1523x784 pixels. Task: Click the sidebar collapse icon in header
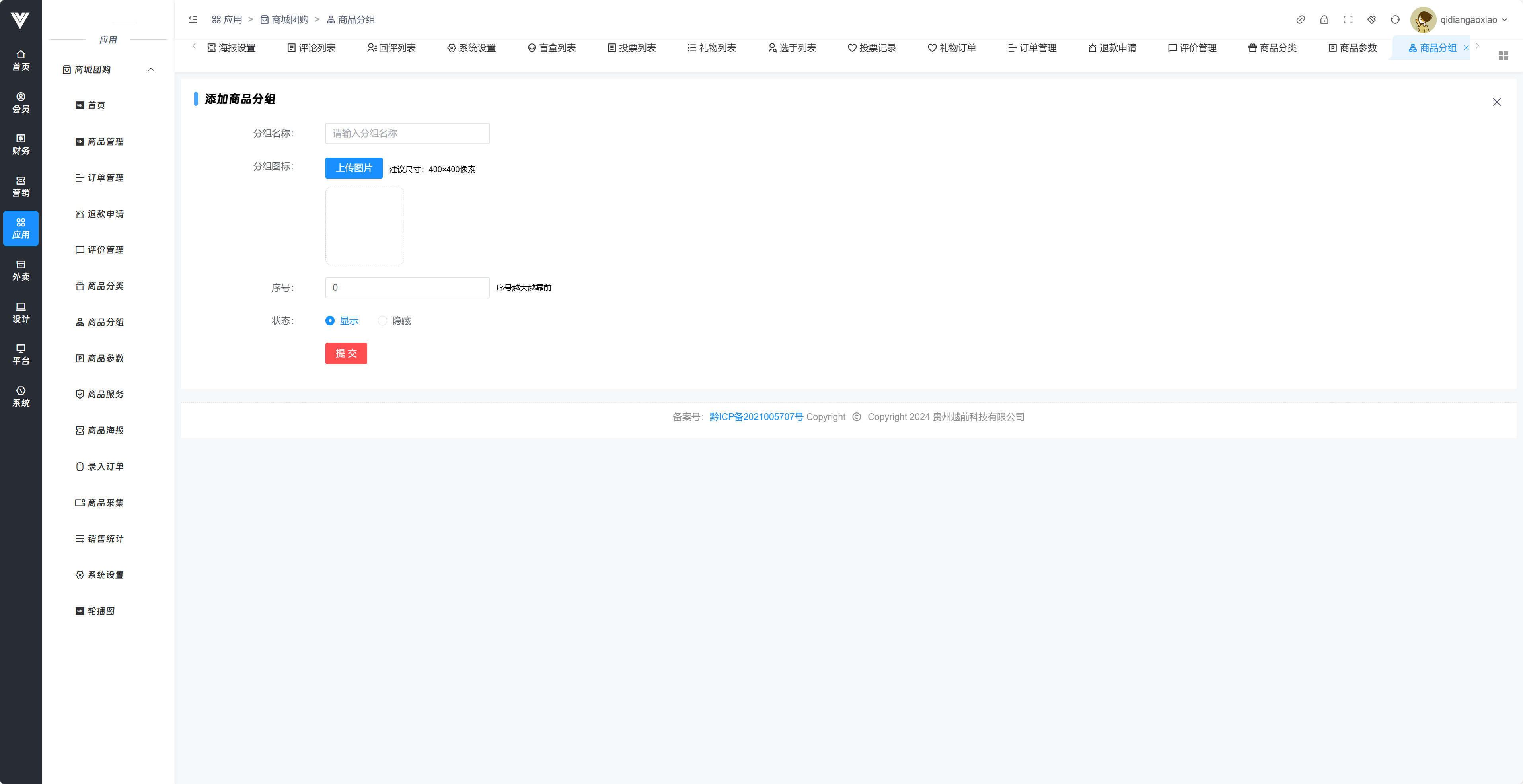tap(193, 19)
